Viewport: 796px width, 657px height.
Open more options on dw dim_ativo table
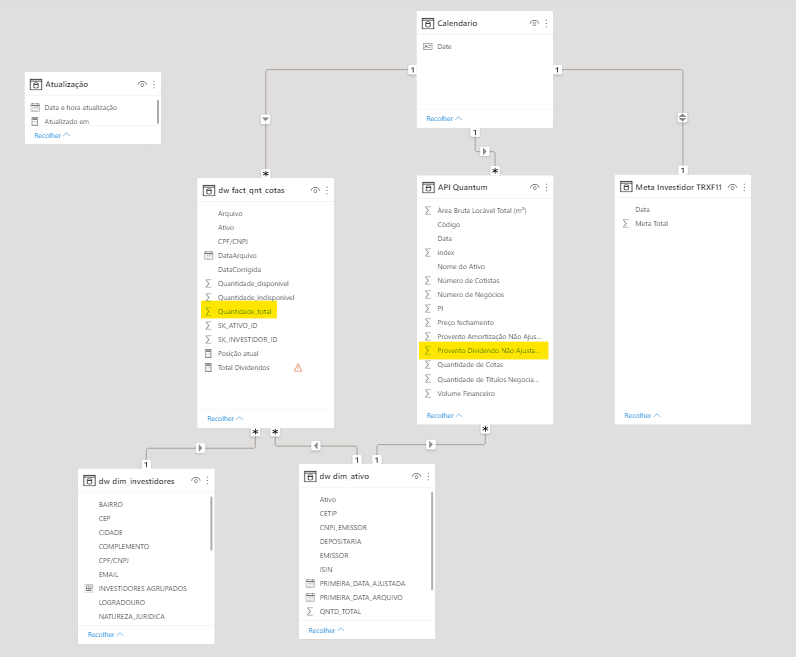pos(428,476)
